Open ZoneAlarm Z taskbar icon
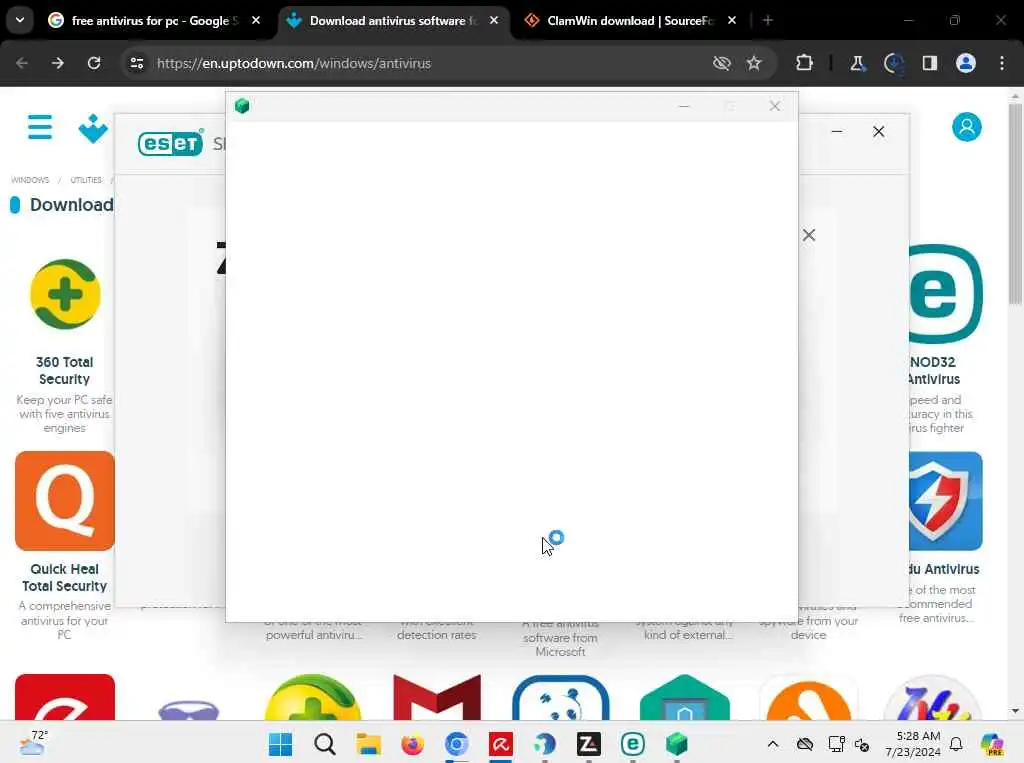Image resolution: width=1024 pixels, height=763 pixels. tap(588, 744)
